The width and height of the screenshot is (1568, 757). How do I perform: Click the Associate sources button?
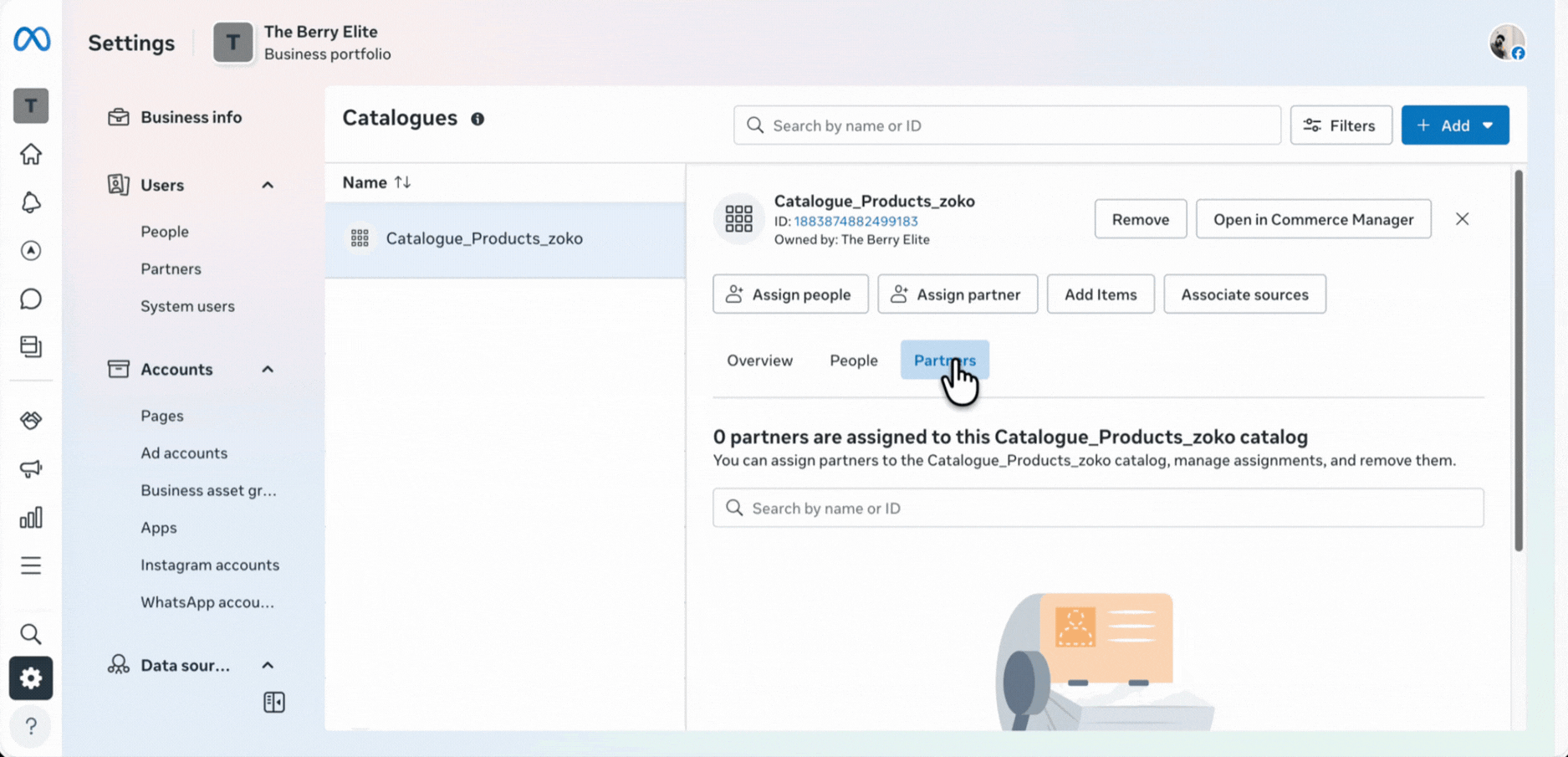[x=1244, y=294]
